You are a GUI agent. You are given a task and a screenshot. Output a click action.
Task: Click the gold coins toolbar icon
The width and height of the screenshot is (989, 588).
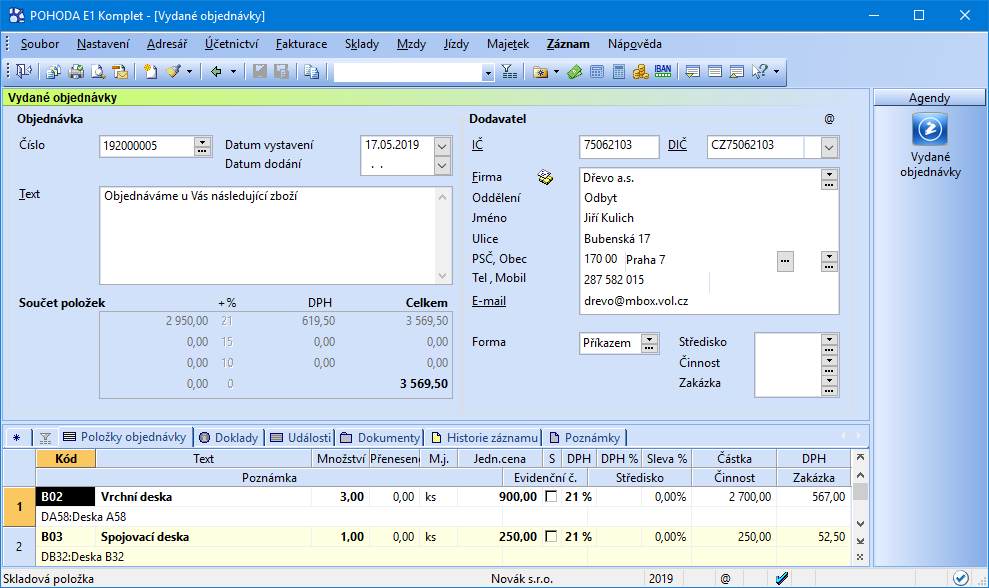641,72
